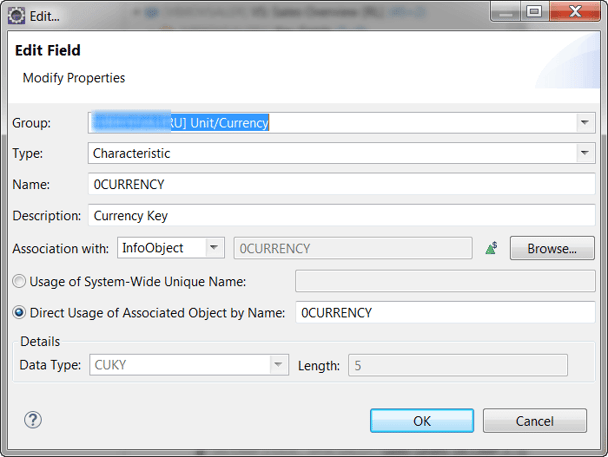Screen dimensions: 608x457
Task: Click into the Name field 0CURRENCY
Action: click(342, 184)
